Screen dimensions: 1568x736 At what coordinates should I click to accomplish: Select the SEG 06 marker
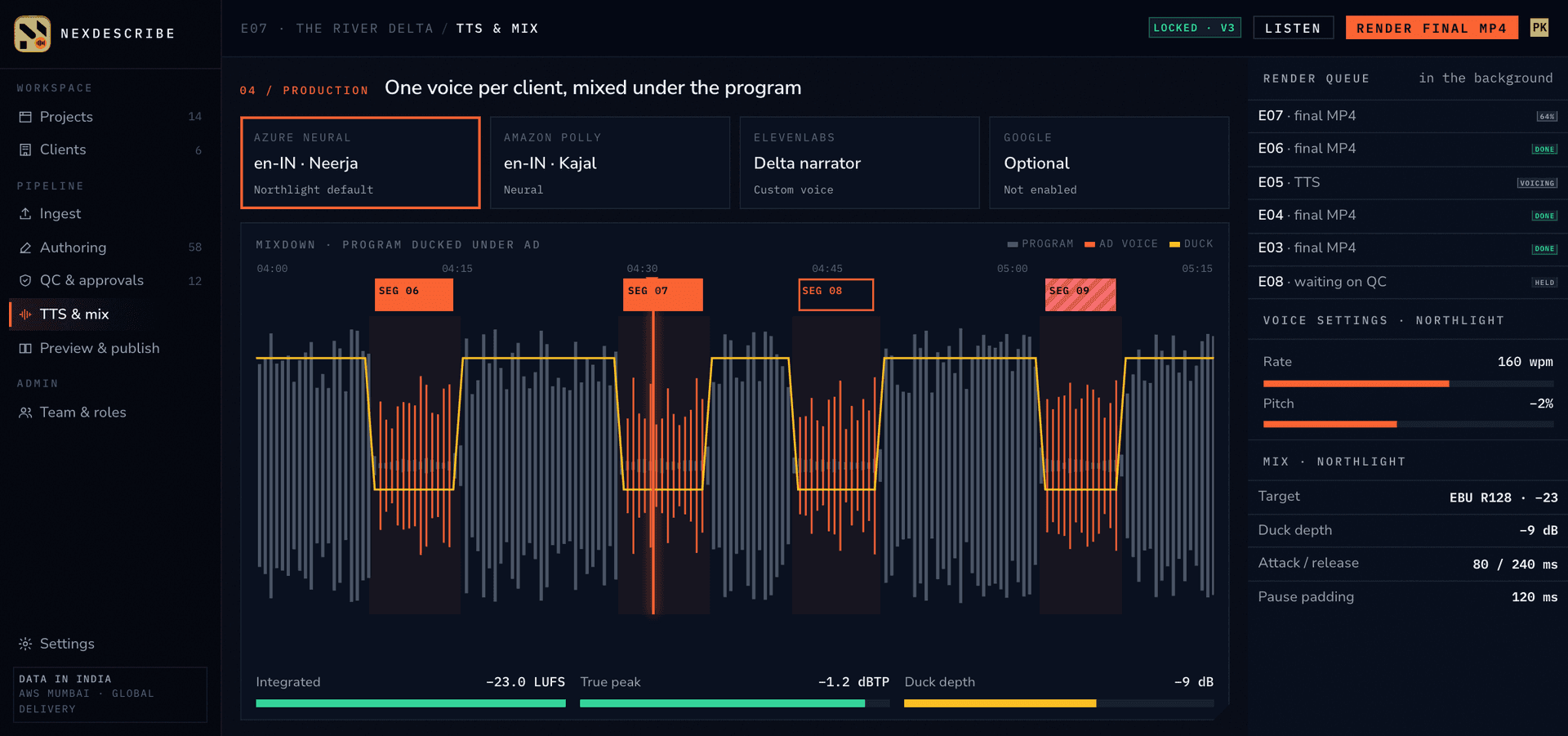(x=414, y=295)
